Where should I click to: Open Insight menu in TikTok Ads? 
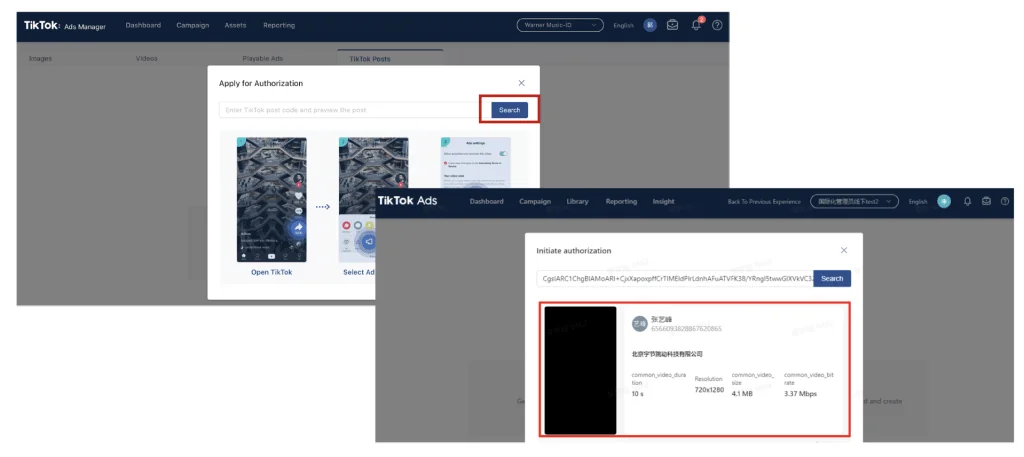(x=664, y=202)
